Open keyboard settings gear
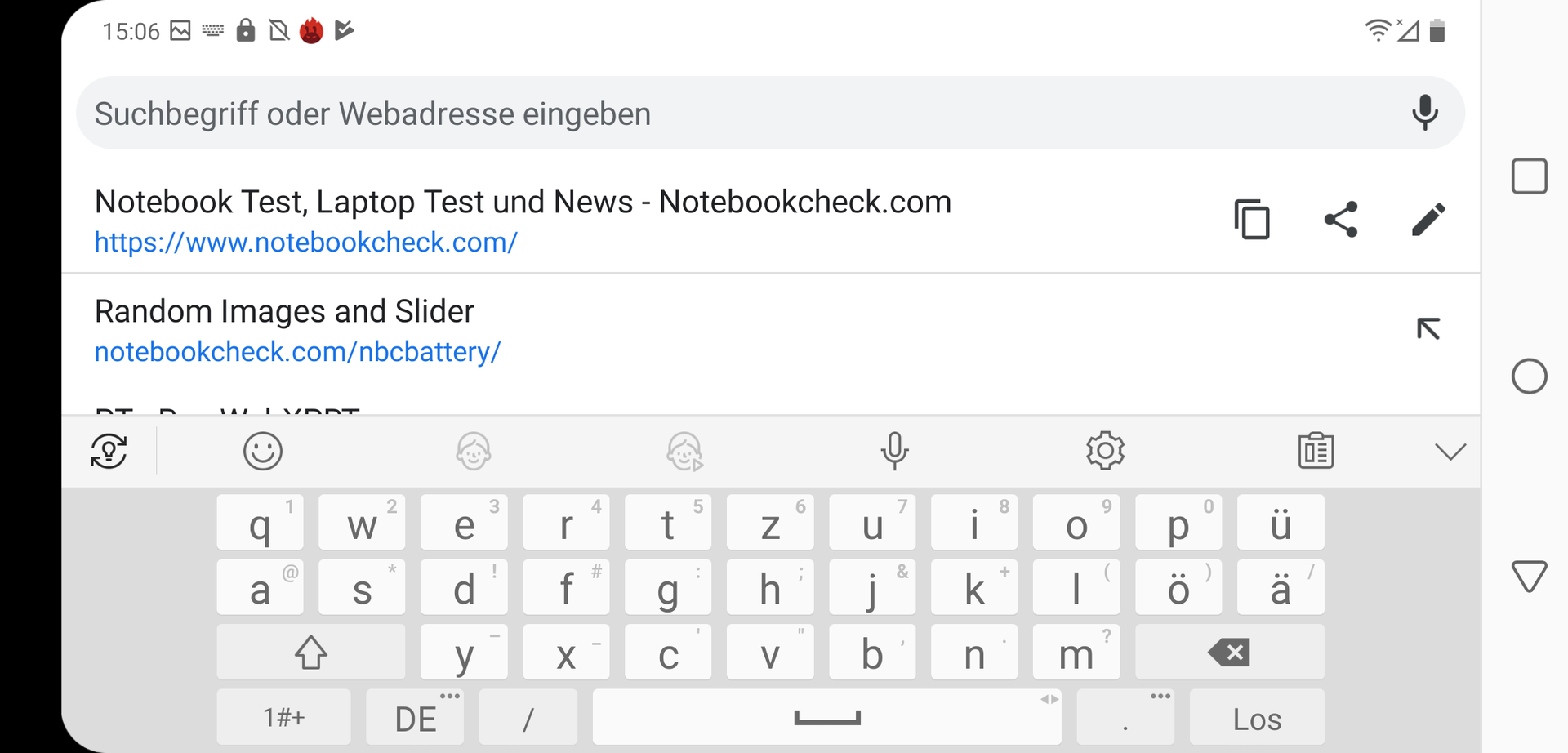Image resolution: width=1568 pixels, height=753 pixels. tap(1105, 451)
